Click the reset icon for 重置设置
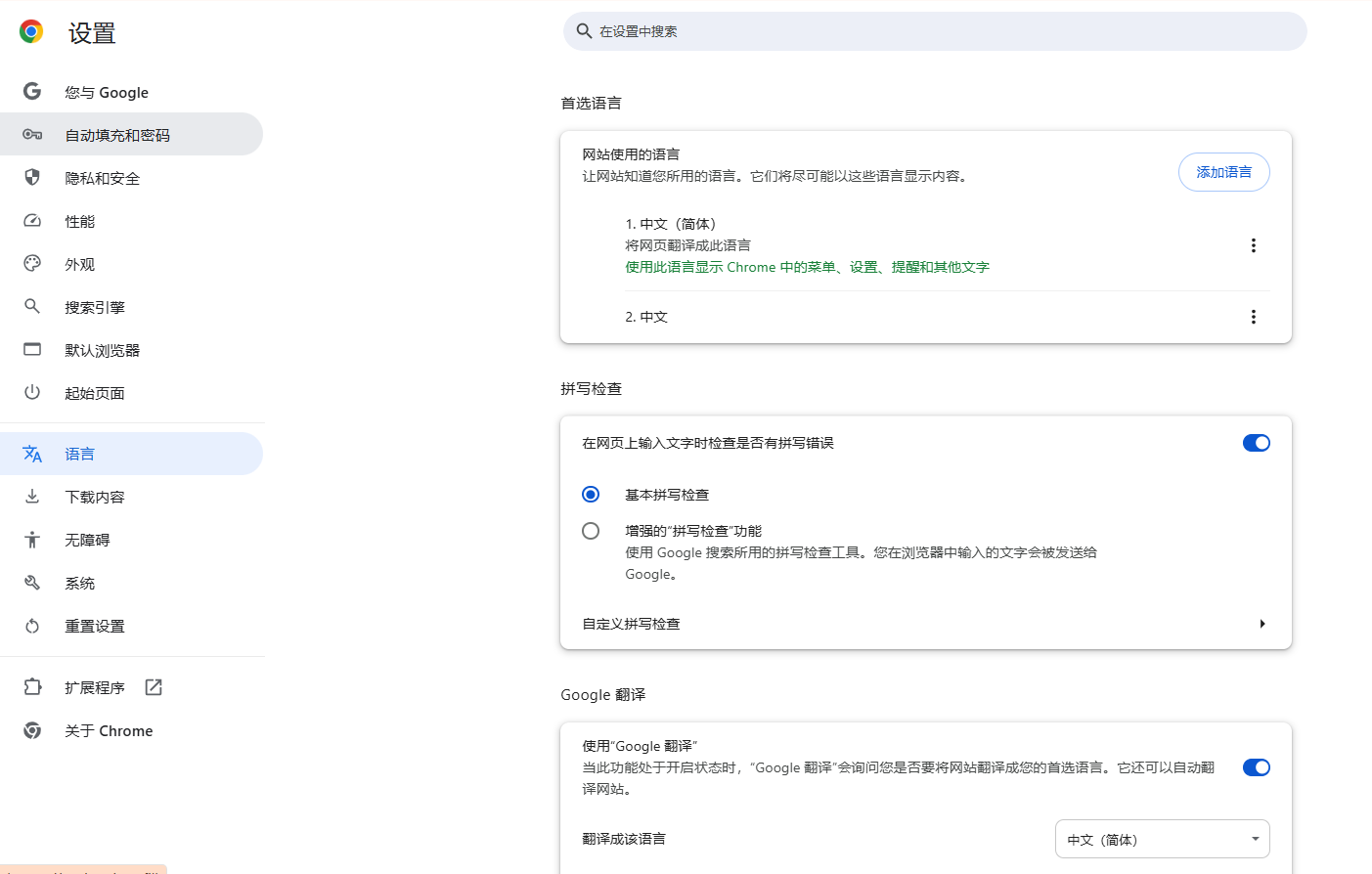Viewport: 1372px width, 874px height. [32, 626]
